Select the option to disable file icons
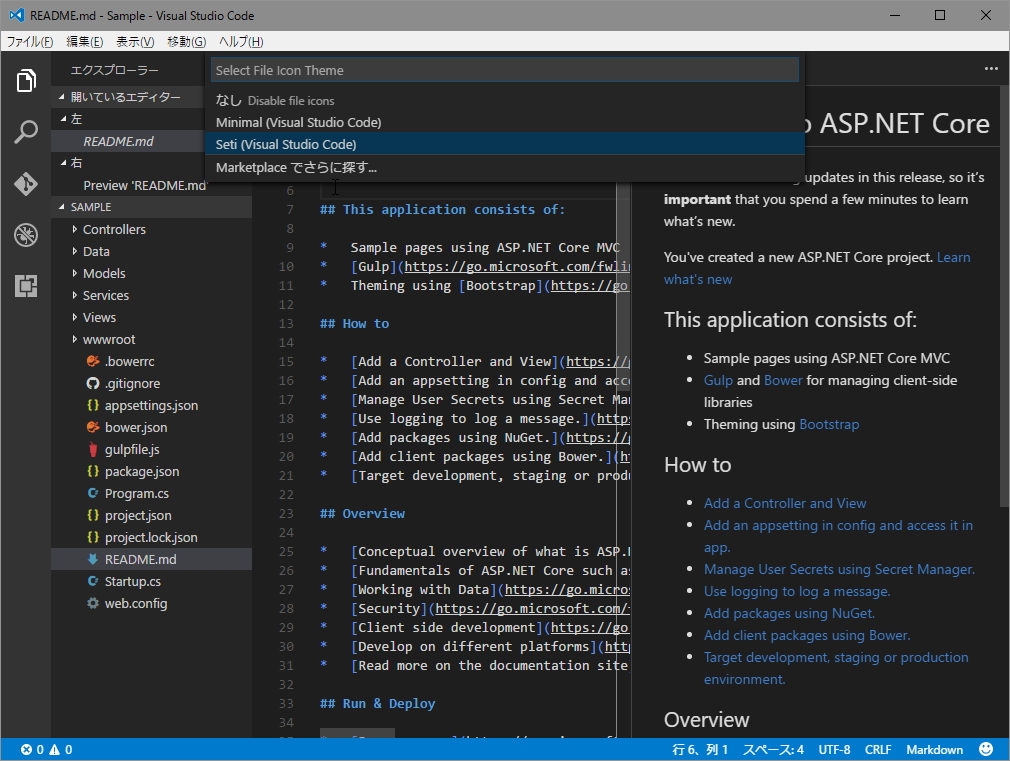The image size is (1010, 761). point(275,100)
